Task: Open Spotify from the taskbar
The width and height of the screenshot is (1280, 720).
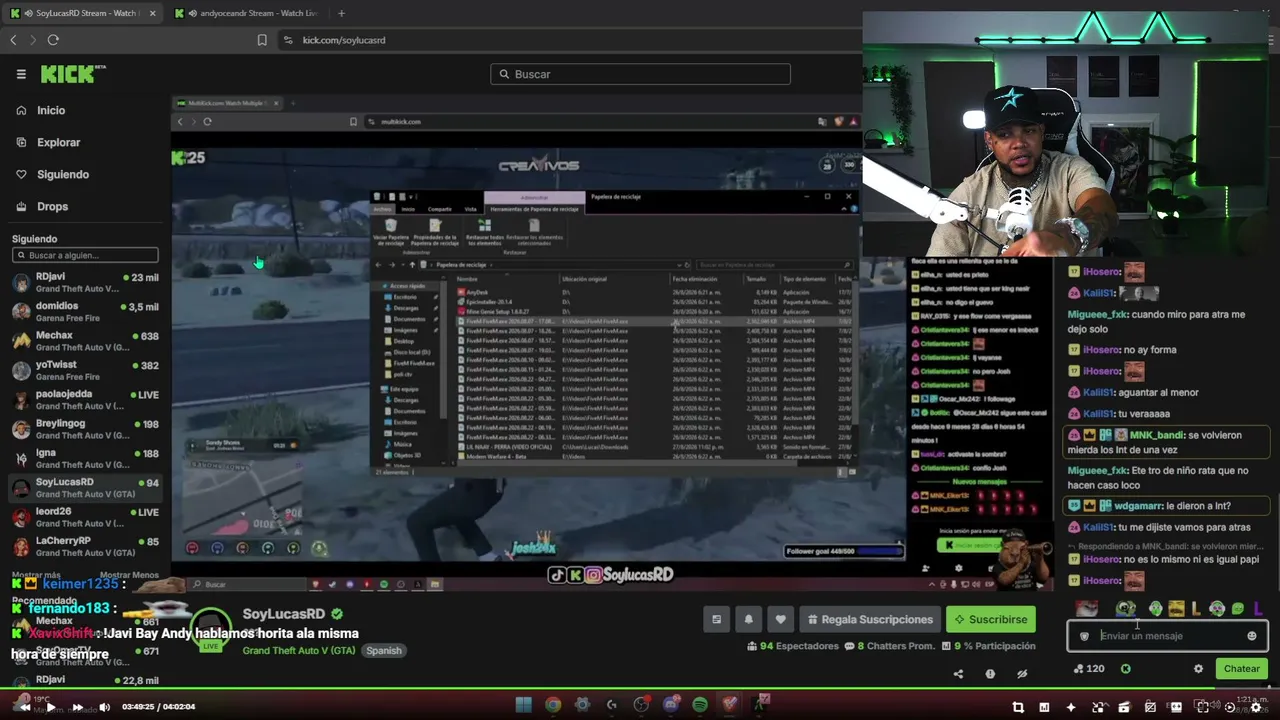Action: point(700,705)
